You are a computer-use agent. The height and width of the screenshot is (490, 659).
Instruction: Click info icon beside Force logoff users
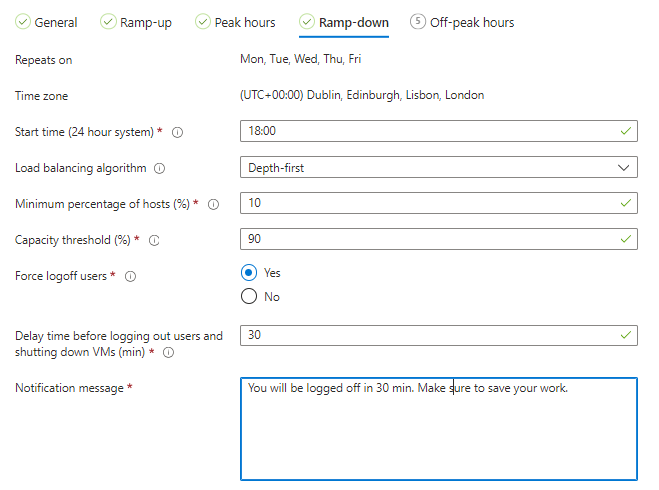point(130,276)
